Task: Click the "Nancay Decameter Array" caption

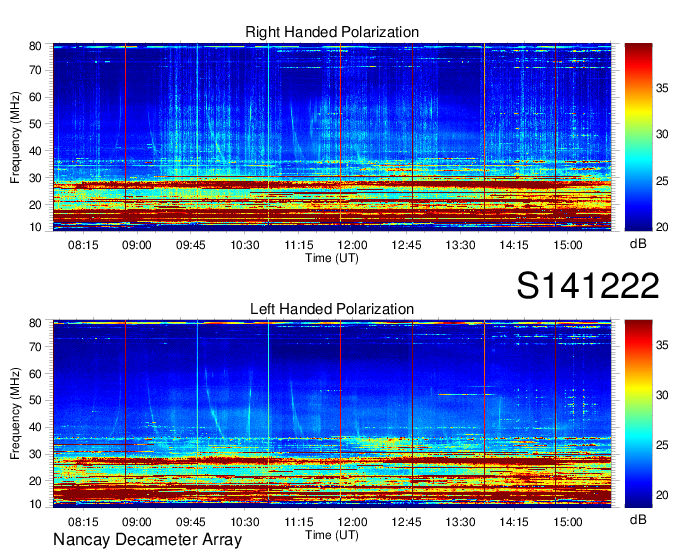Action: (147, 540)
